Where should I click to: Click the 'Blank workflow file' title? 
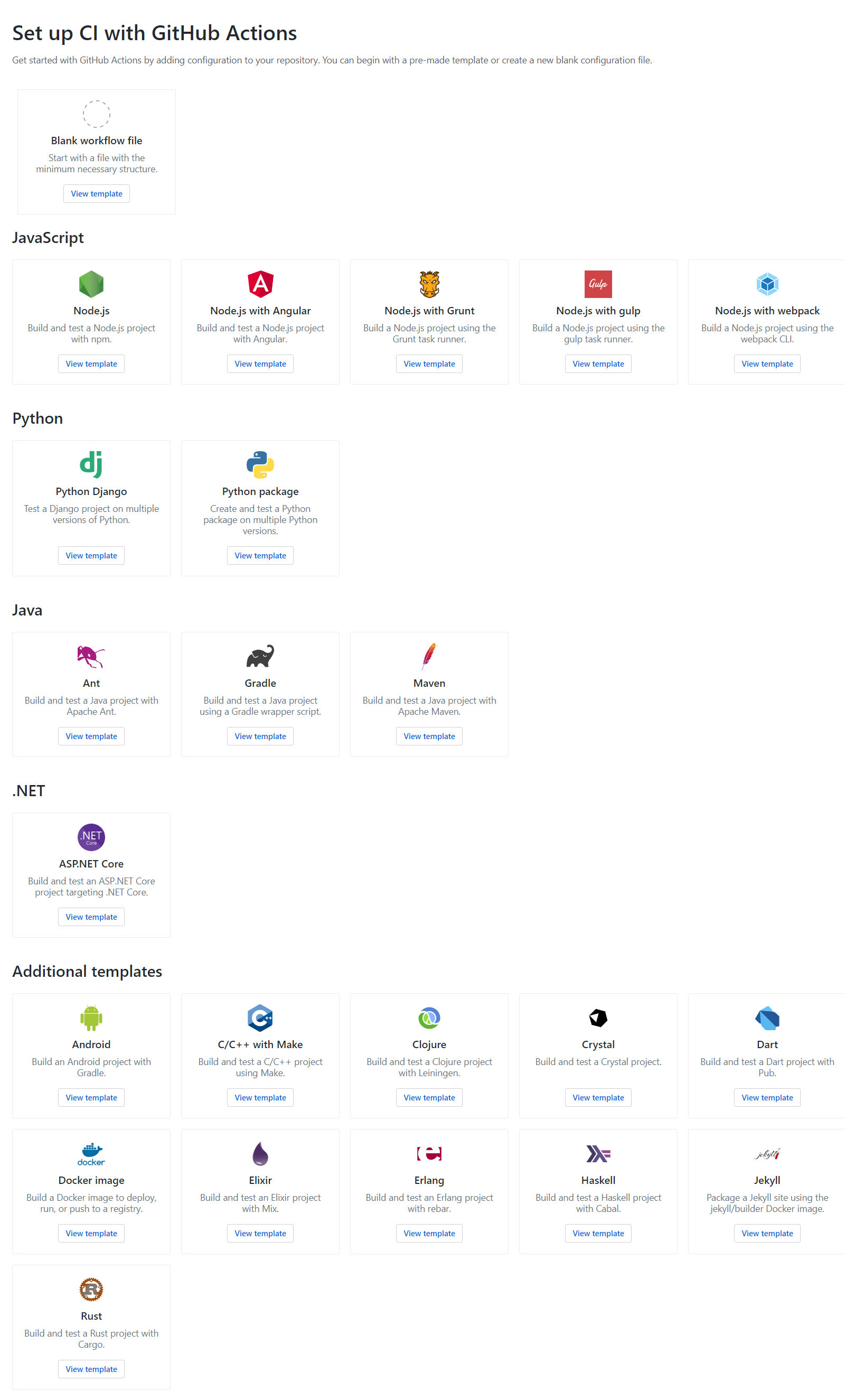97,141
